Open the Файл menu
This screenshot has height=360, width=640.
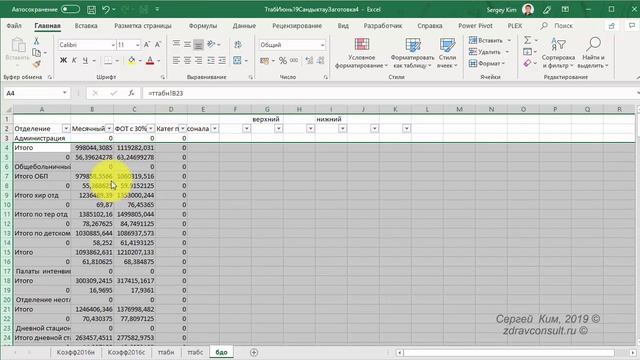(14, 26)
